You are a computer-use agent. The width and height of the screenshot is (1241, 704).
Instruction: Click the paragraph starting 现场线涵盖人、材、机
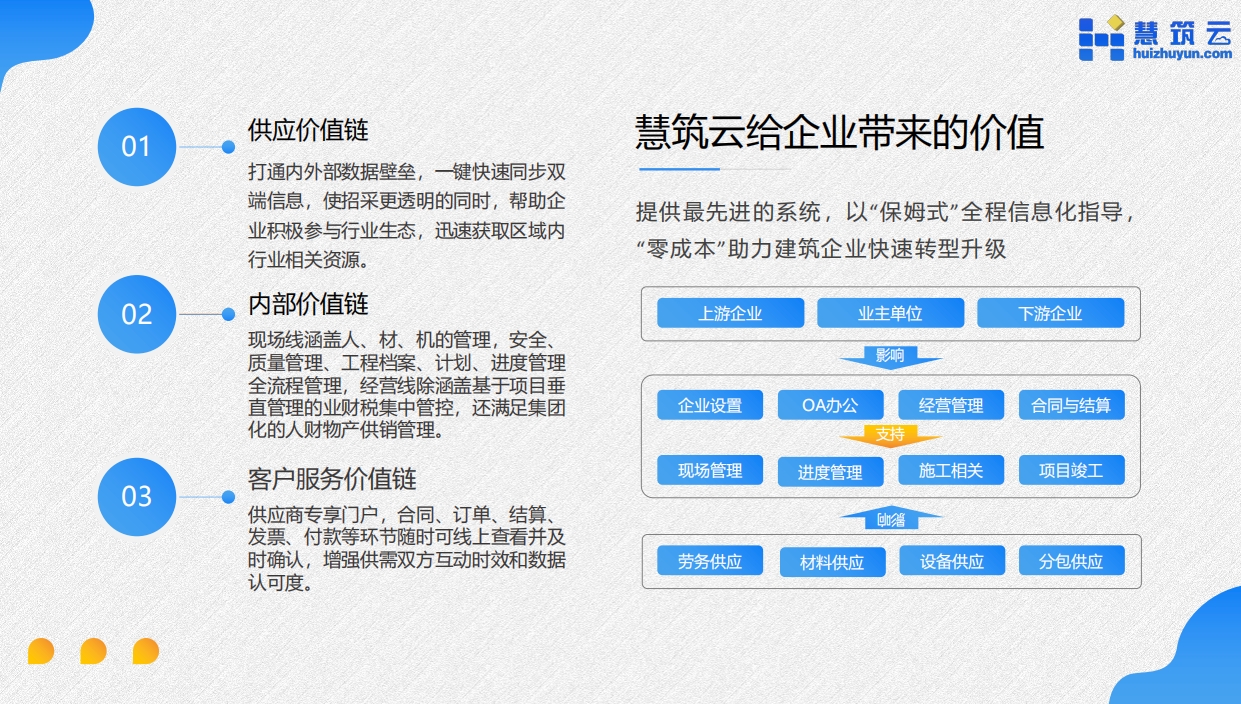tap(407, 385)
